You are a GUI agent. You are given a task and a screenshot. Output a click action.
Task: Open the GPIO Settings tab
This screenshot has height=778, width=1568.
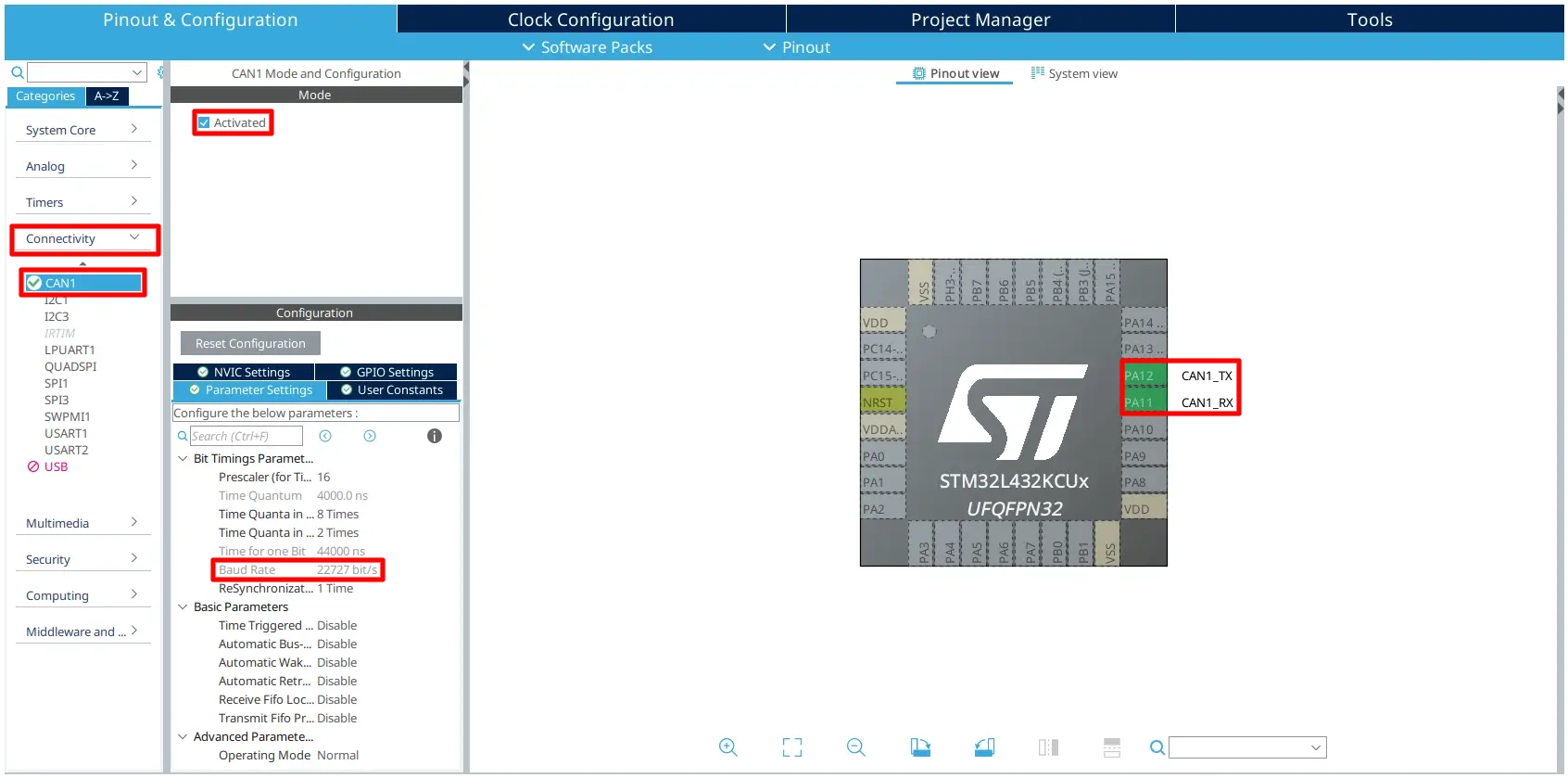tap(386, 372)
